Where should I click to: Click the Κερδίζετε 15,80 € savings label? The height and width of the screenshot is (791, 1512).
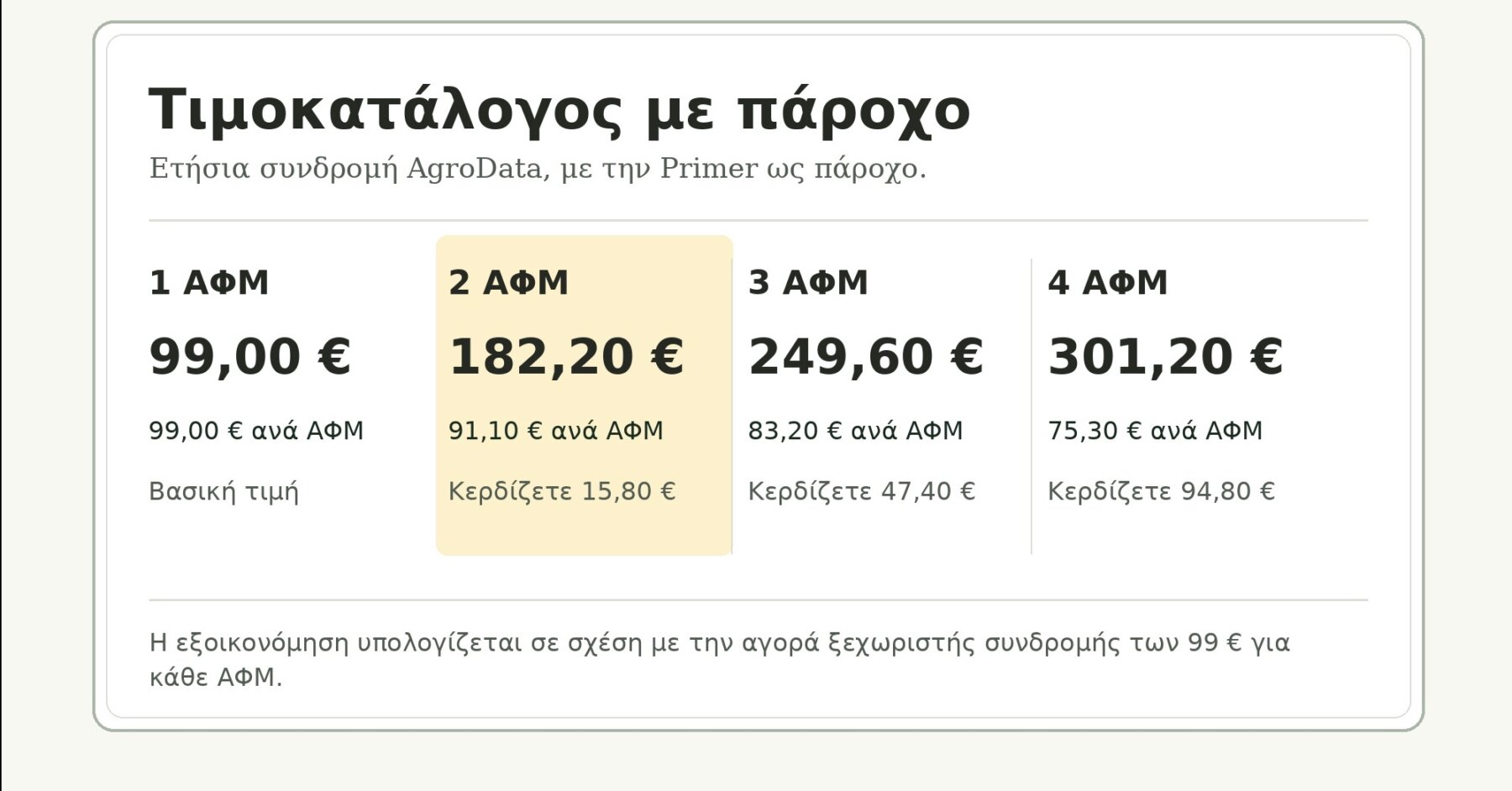point(562,491)
